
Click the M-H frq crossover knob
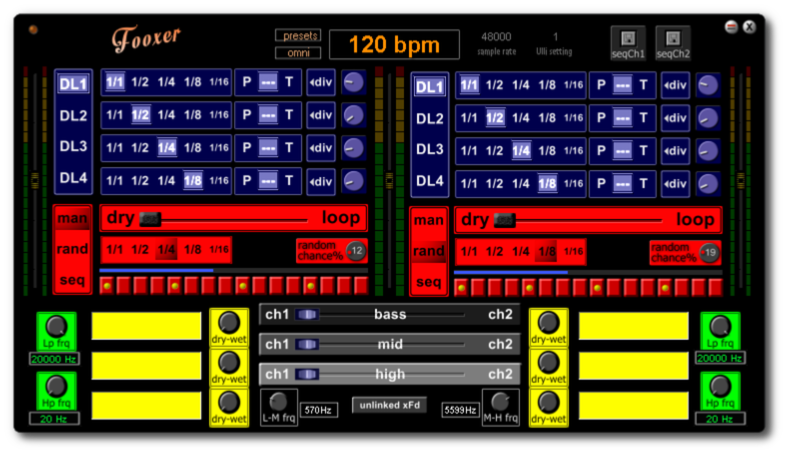coord(499,401)
